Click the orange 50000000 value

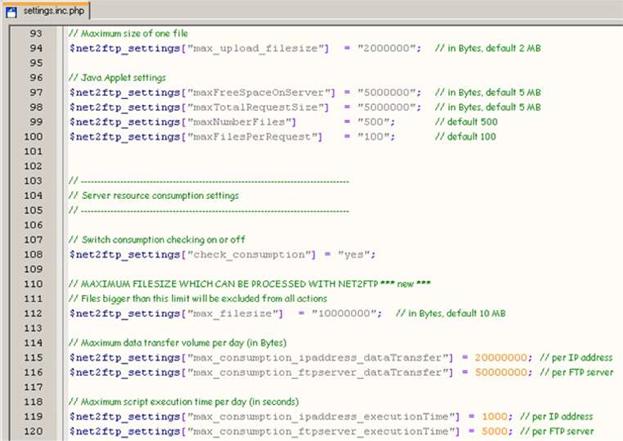[501, 372]
